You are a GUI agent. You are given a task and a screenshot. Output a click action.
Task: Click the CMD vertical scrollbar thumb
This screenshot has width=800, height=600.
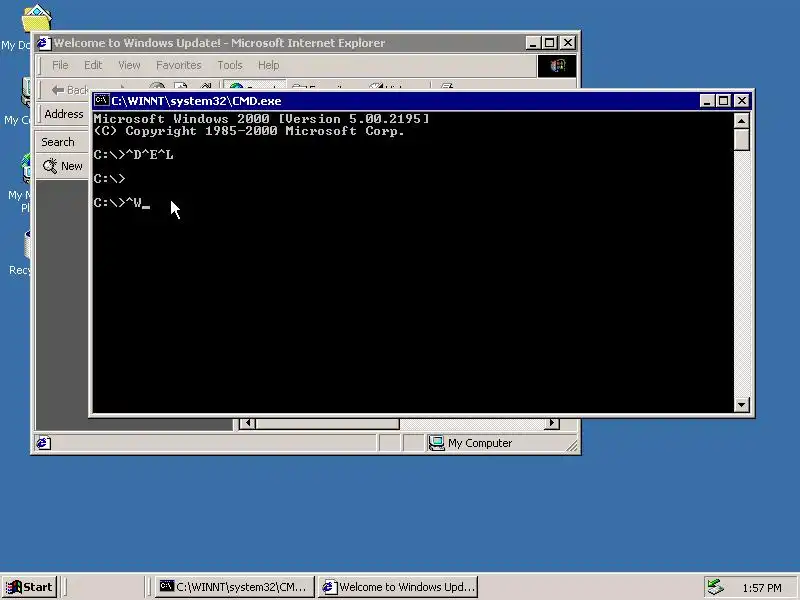pyautogui.click(x=741, y=140)
